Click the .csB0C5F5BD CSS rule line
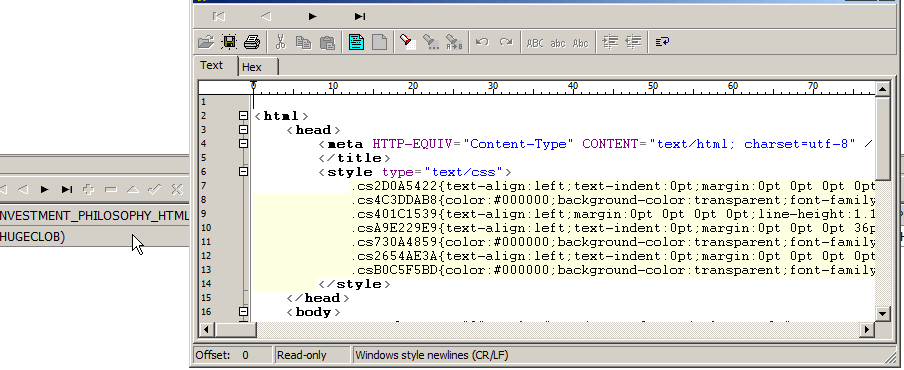904x370 pixels. tap(613, 270)
